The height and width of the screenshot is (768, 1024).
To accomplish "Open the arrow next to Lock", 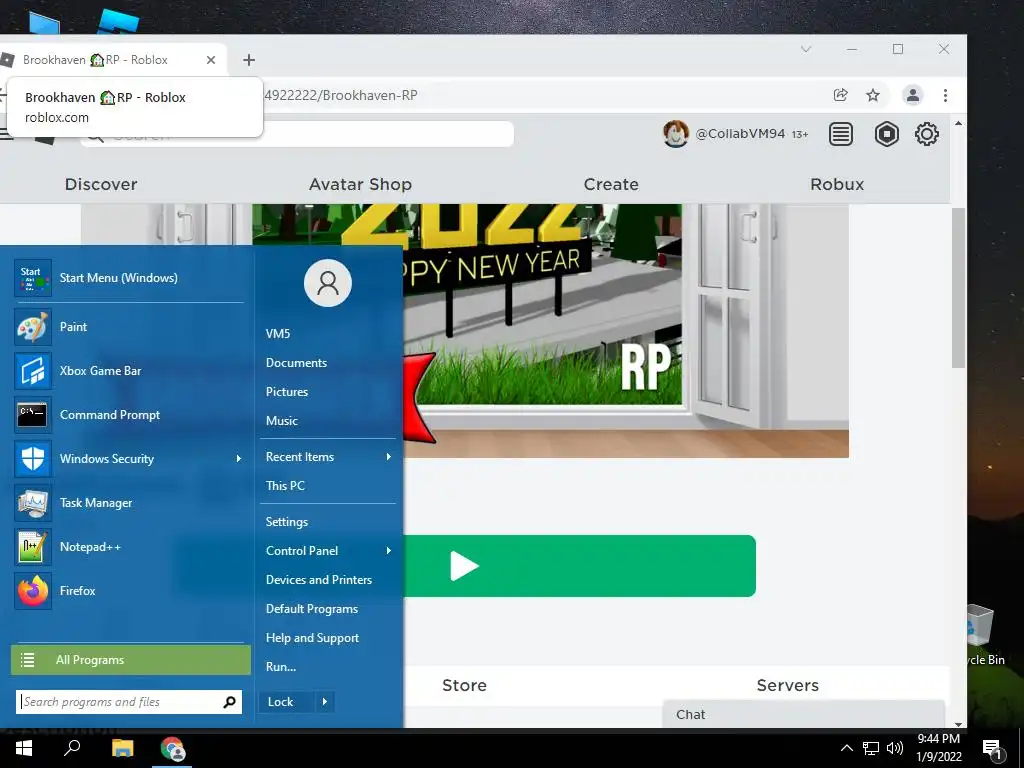I will tap(325, 702).
